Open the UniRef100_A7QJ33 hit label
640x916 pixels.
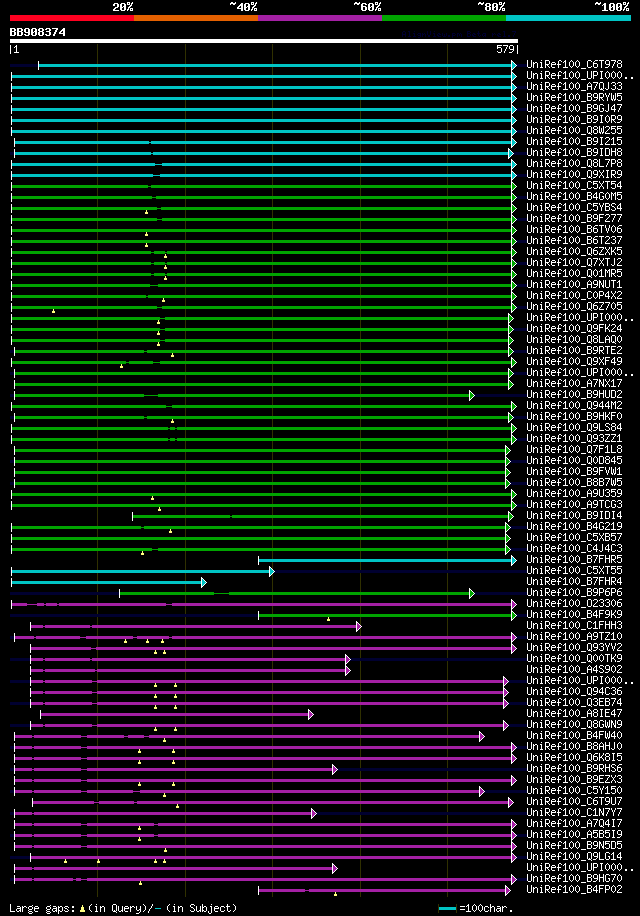574,86
